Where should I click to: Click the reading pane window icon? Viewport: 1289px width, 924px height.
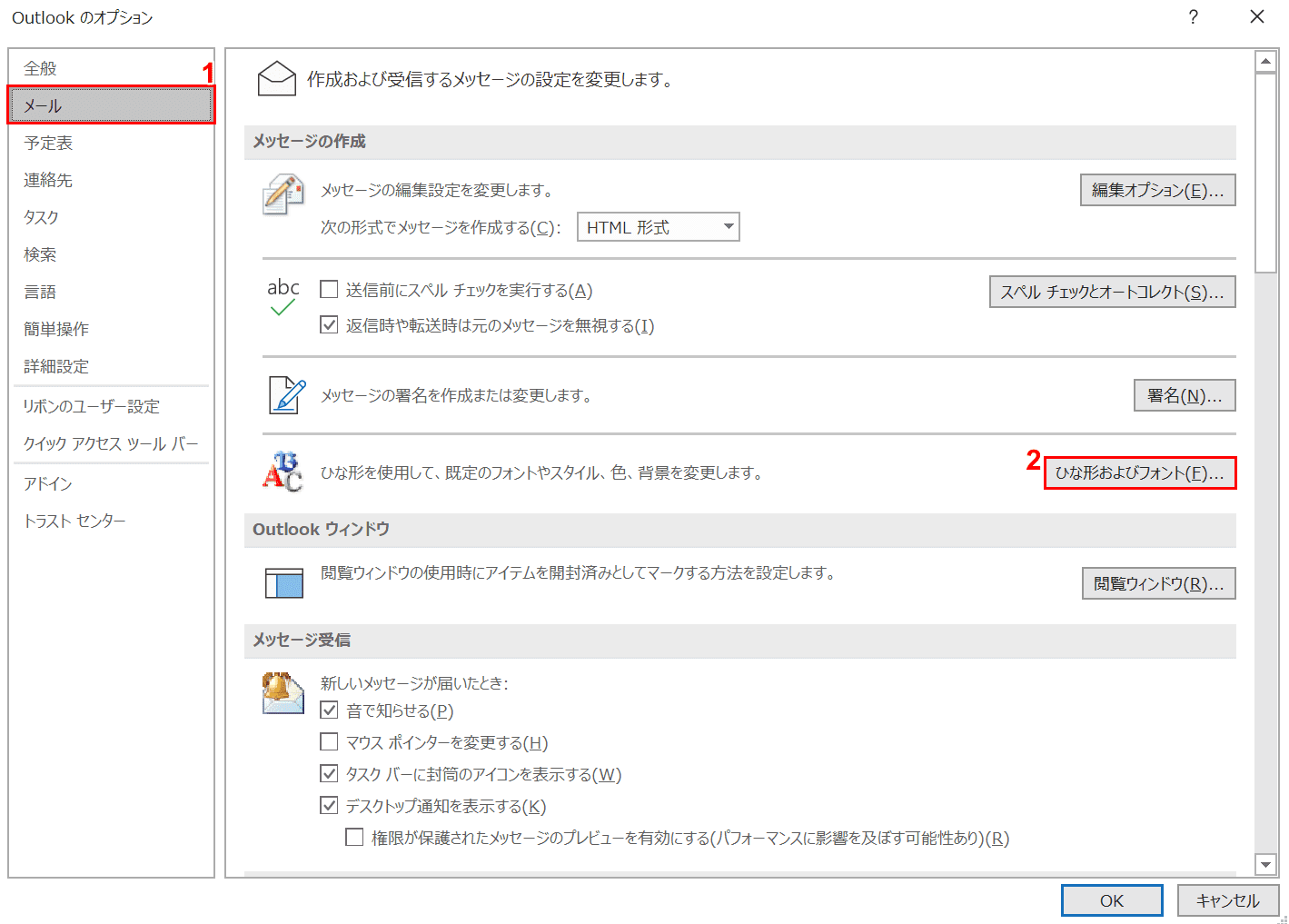[x=283, y=582]
